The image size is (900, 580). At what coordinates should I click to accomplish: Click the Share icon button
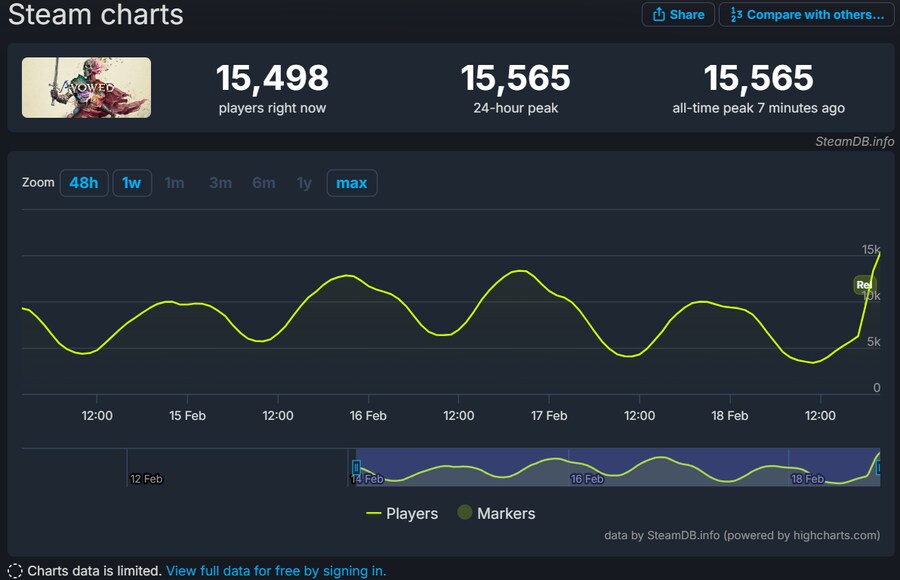pos(678,14)
